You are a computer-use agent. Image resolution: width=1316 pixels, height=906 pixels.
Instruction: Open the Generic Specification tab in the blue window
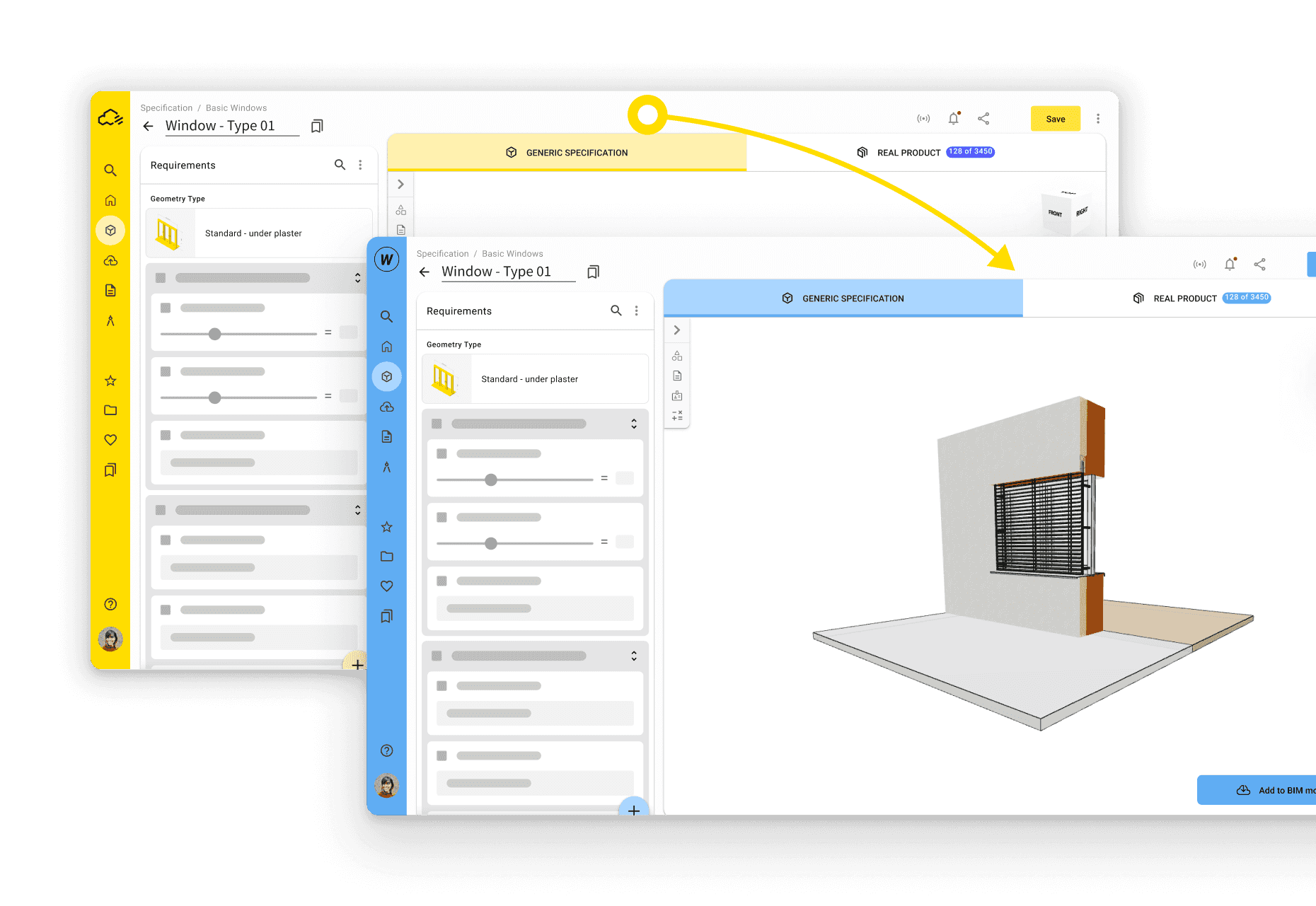[843, 298]
